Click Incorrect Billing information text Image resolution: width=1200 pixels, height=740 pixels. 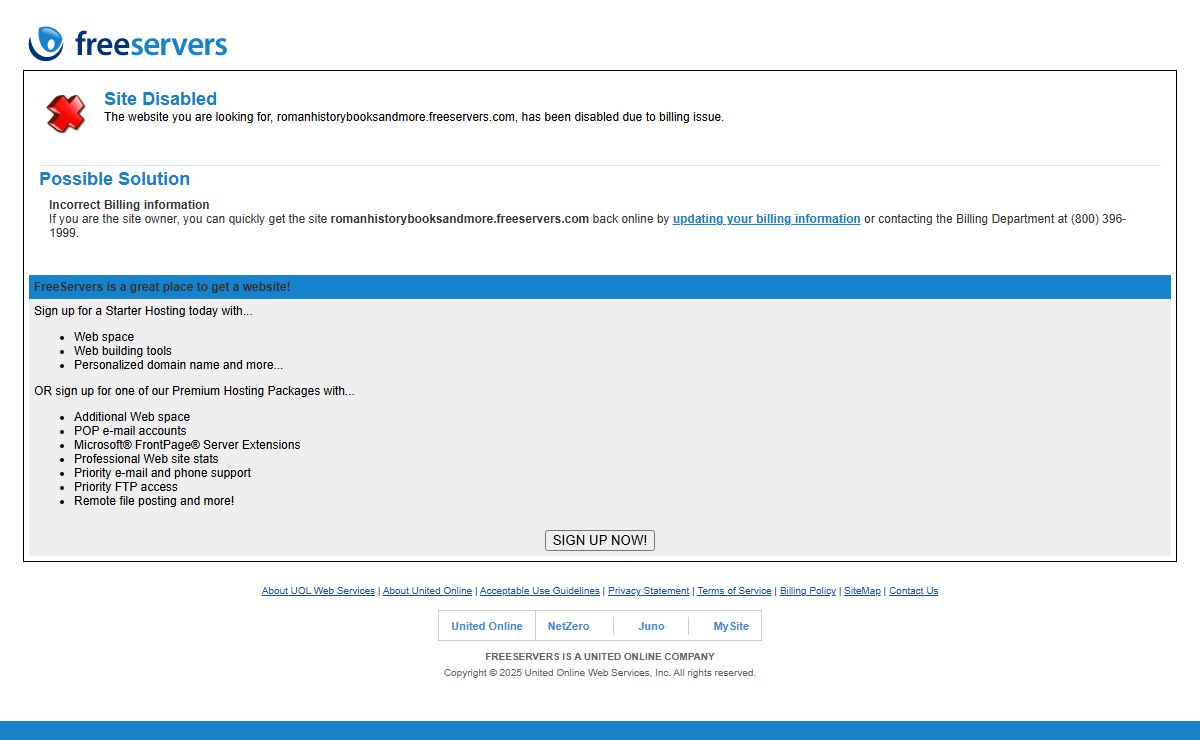click(129, 205)
